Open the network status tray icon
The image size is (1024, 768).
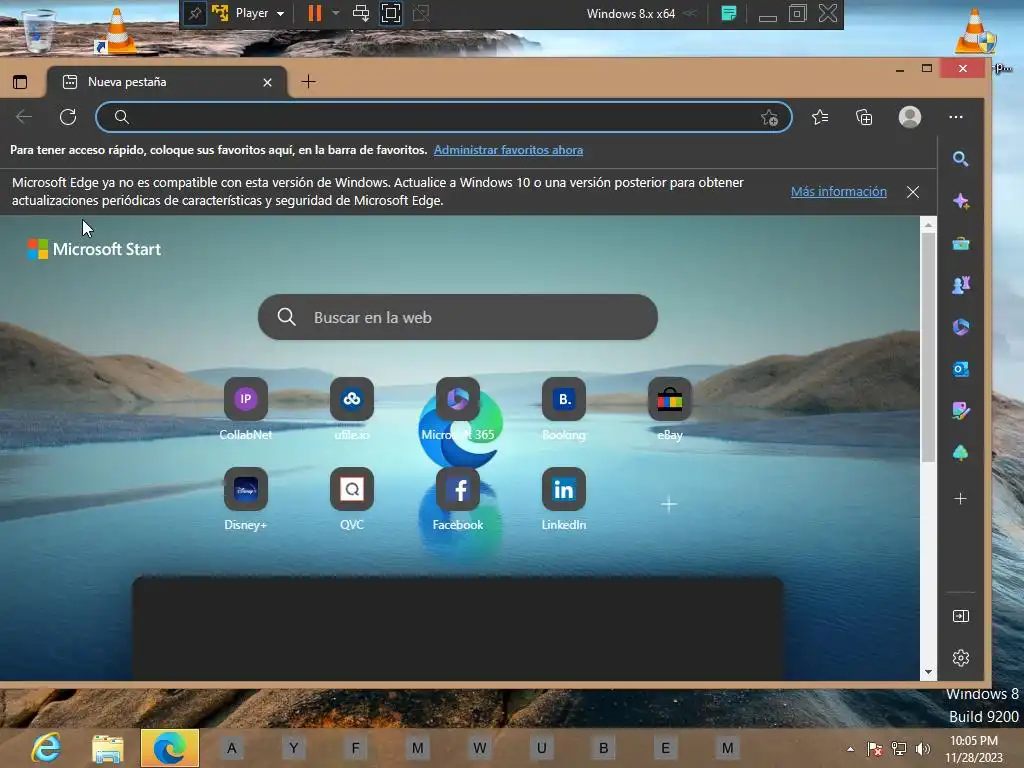899,749
